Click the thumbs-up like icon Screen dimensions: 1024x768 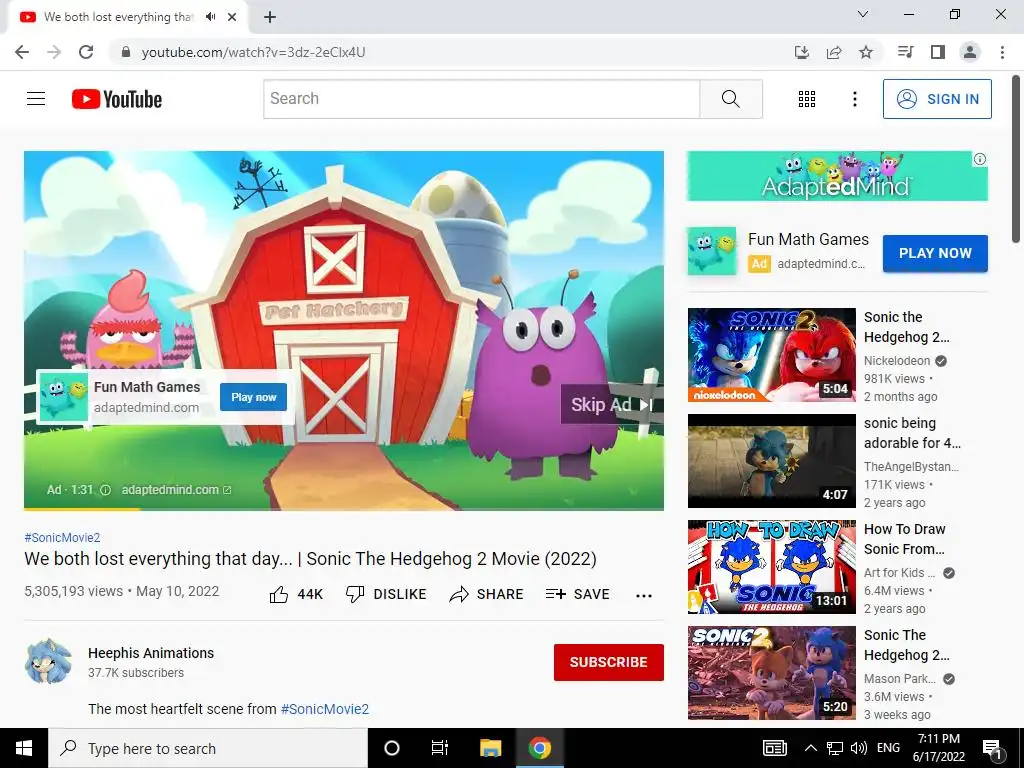click(279, 594)
